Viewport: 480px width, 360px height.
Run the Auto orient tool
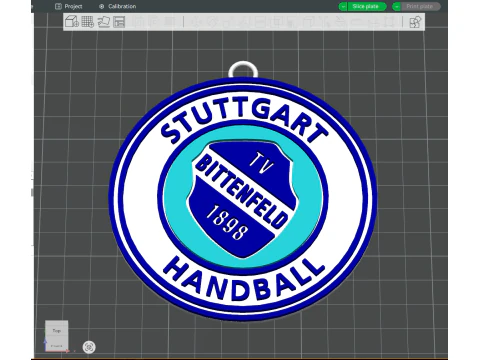tap(104, 22)
